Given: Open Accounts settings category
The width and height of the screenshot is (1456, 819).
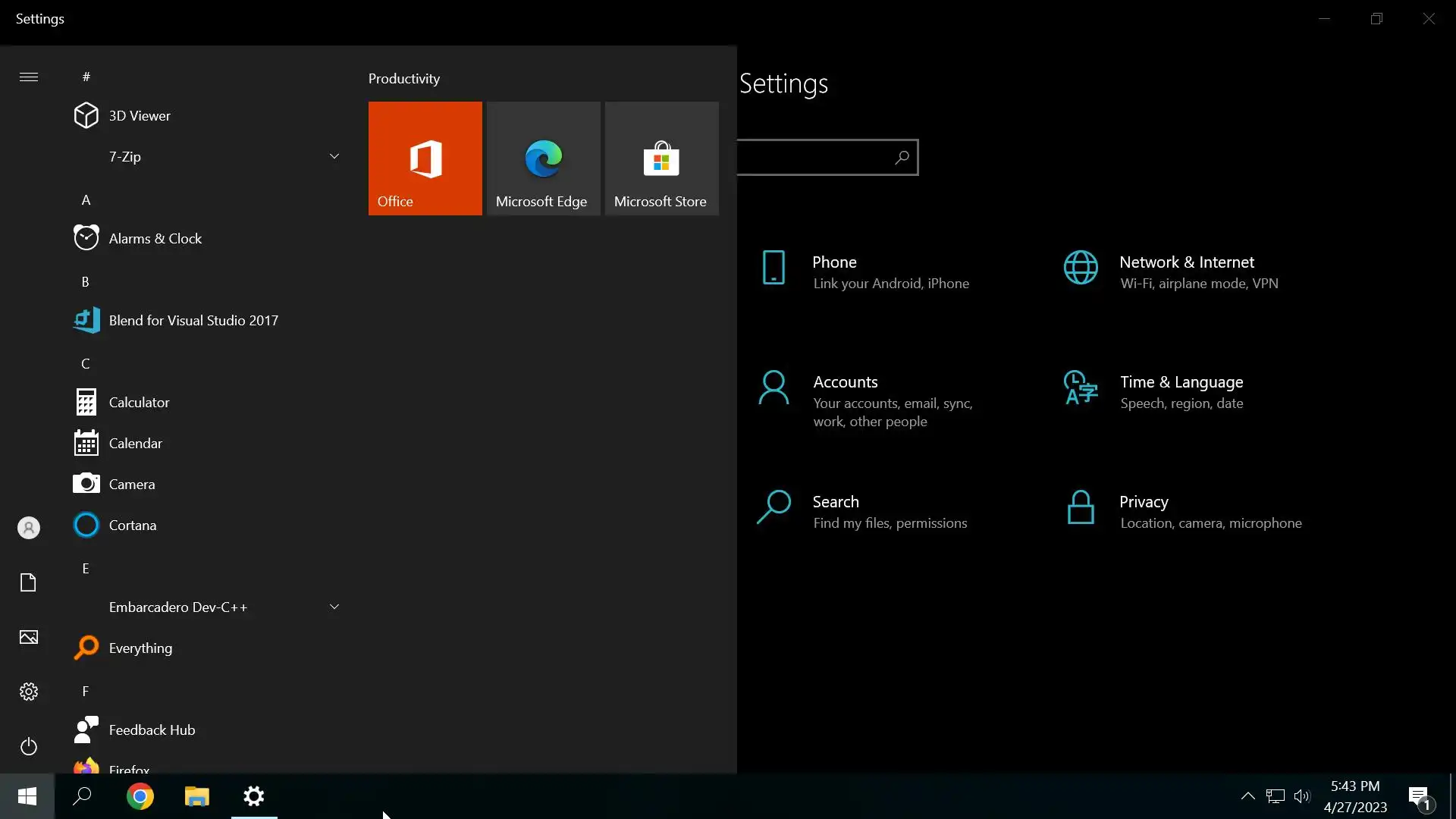Looking at the screenshot, I should point(845,382).
